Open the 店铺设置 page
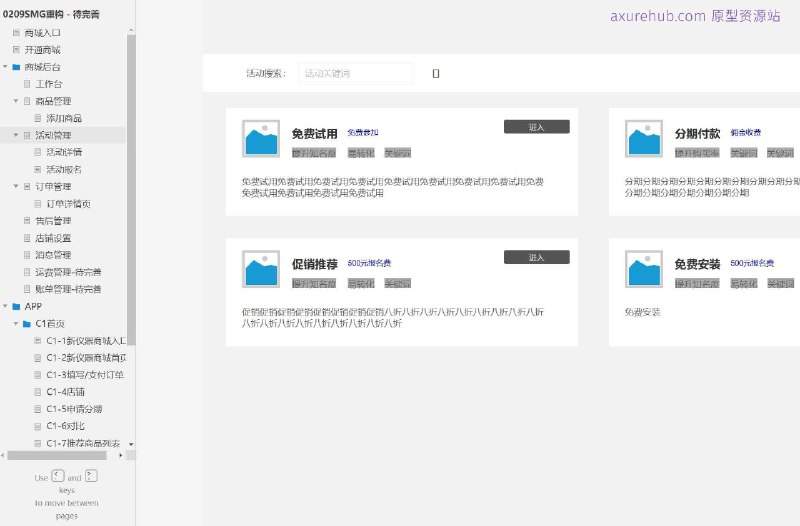This screenshot has height=526, width=800. click(x=53, y=238)
